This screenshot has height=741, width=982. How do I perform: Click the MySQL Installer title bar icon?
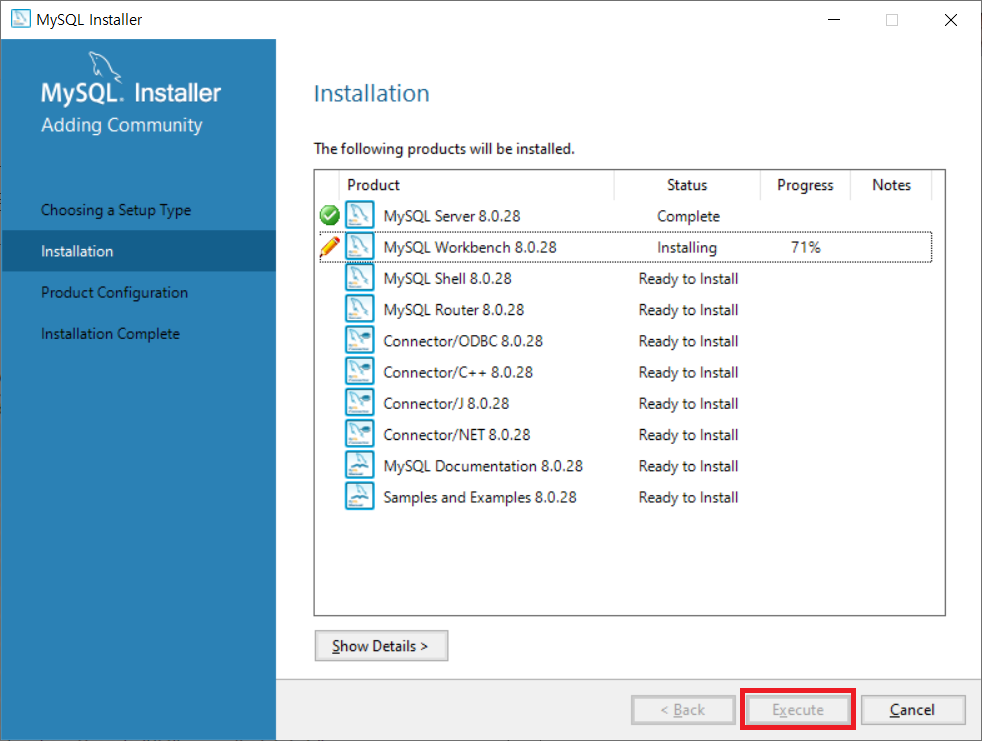(21, 19)
